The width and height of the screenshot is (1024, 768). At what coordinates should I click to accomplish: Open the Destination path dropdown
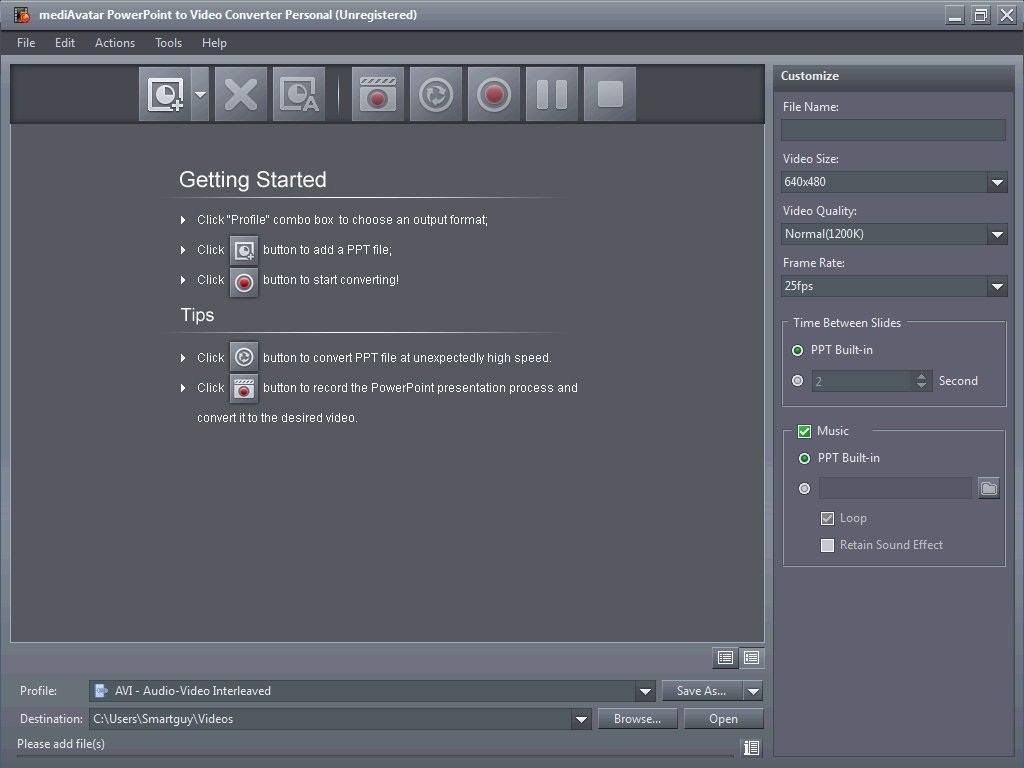pyautogui.click(x=581, y=719)
